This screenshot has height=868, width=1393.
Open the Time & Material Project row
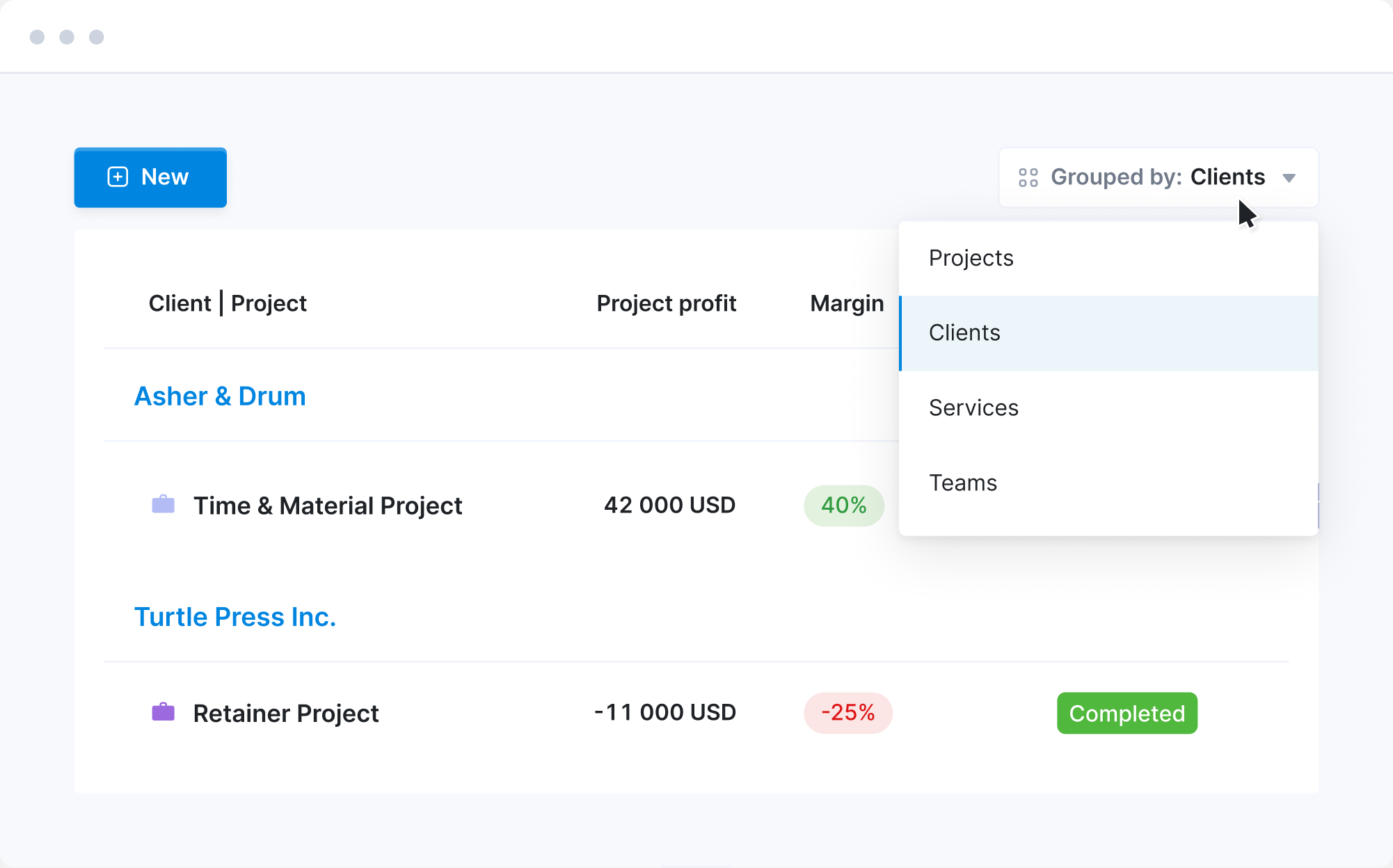(x=328, y=506)
